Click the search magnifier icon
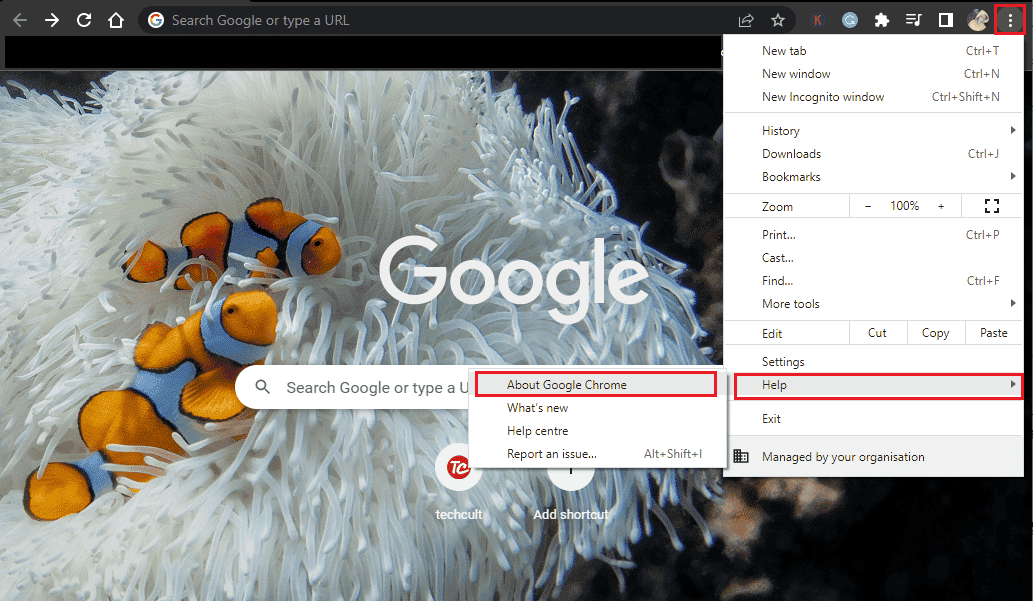 click(x=262, y=387)
